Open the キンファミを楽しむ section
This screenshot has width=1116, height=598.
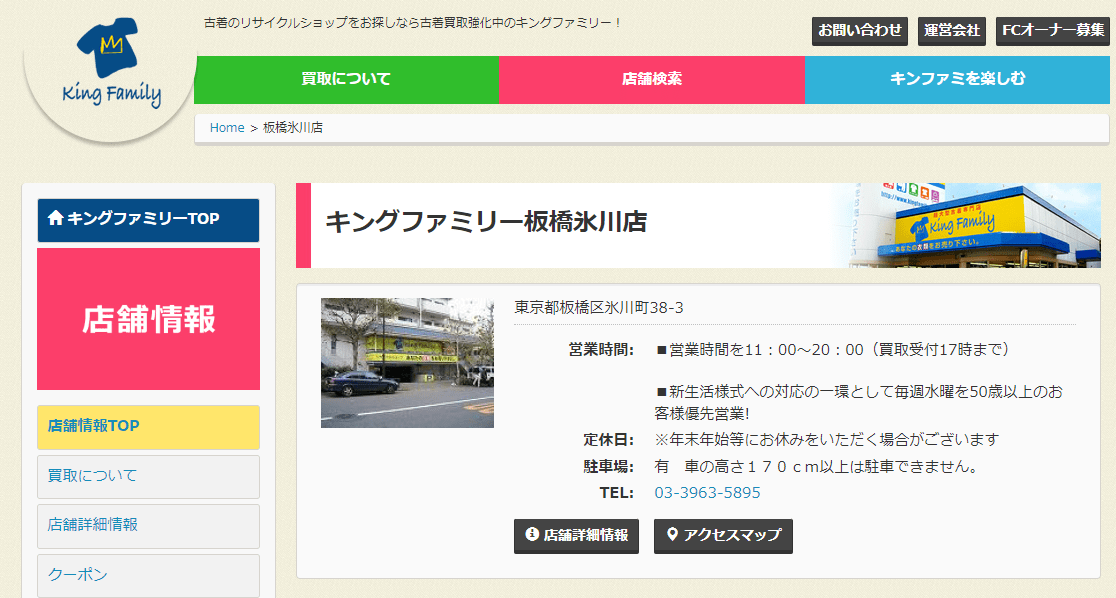958,78
